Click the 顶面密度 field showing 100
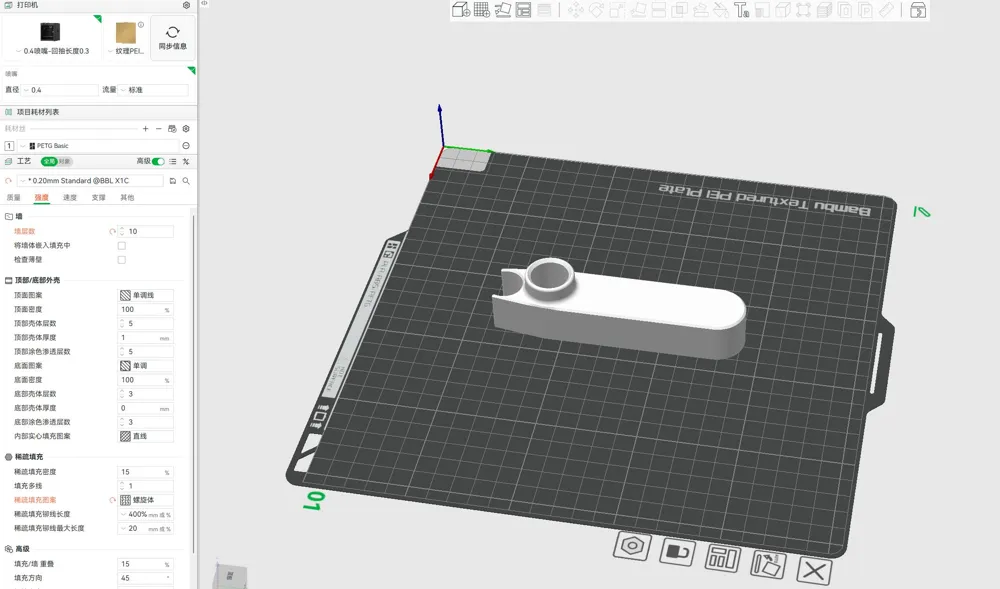The image size is (1000, 589). tap(146, 310)
